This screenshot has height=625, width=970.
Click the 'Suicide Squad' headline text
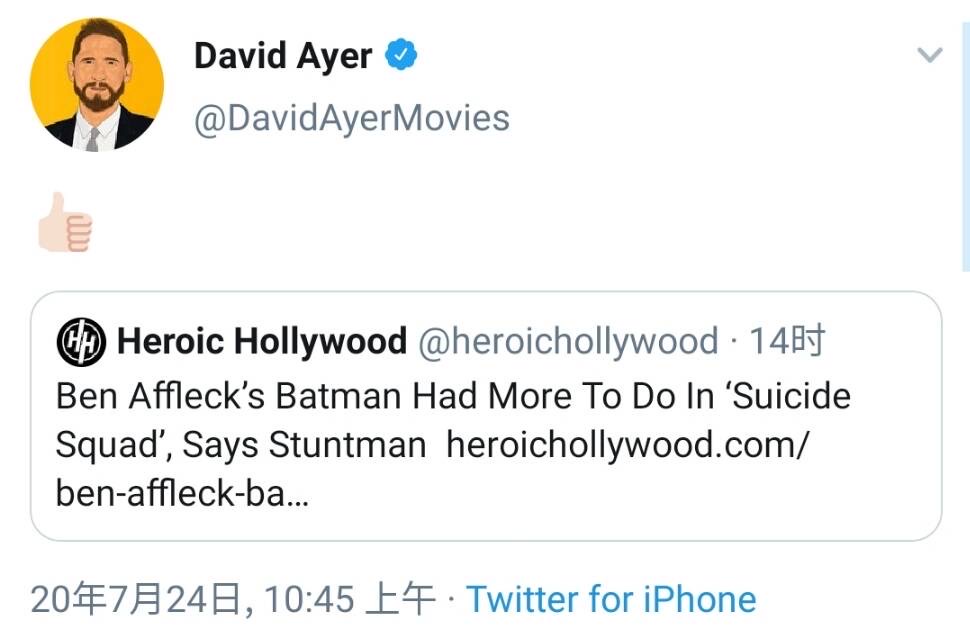(x=790, y=396)
